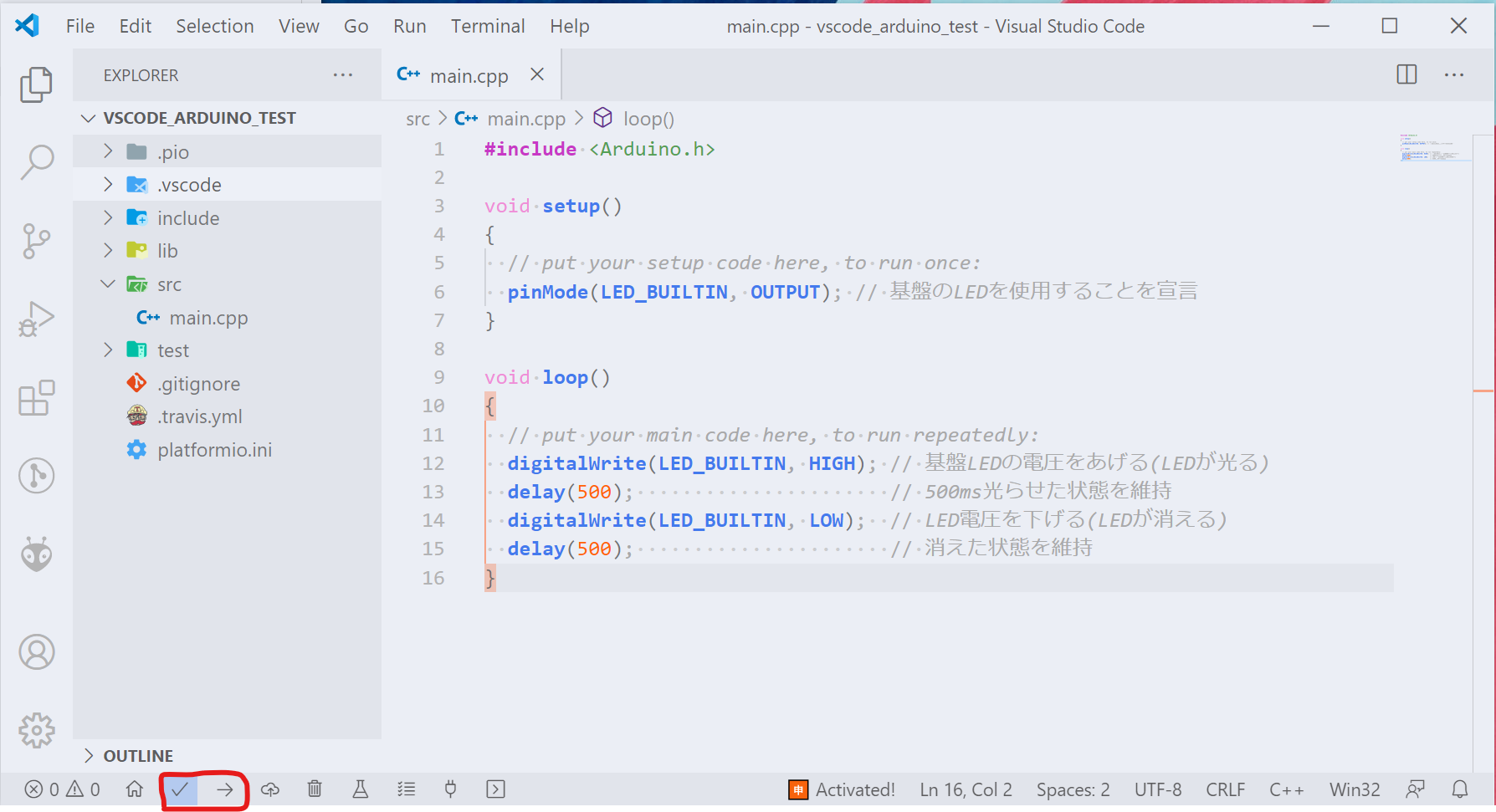Image resolution: width=1496 pixels, height=812 pixels.
Task: Split the editor to the right
Action: click(x=1407, y=74)
